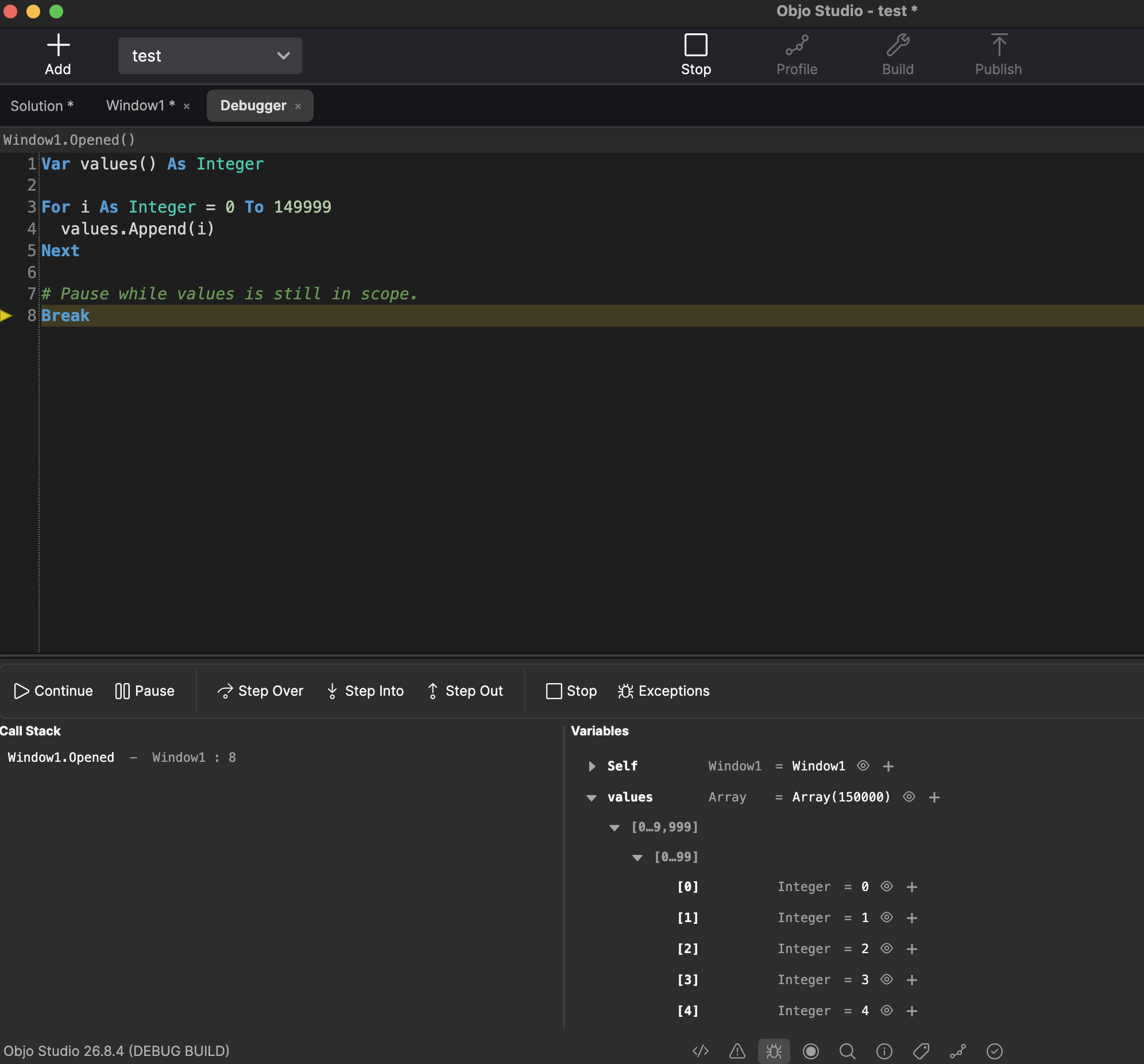Open Exceptions bug button
Screen dimensions: 1144x1064
pos(663,691)
